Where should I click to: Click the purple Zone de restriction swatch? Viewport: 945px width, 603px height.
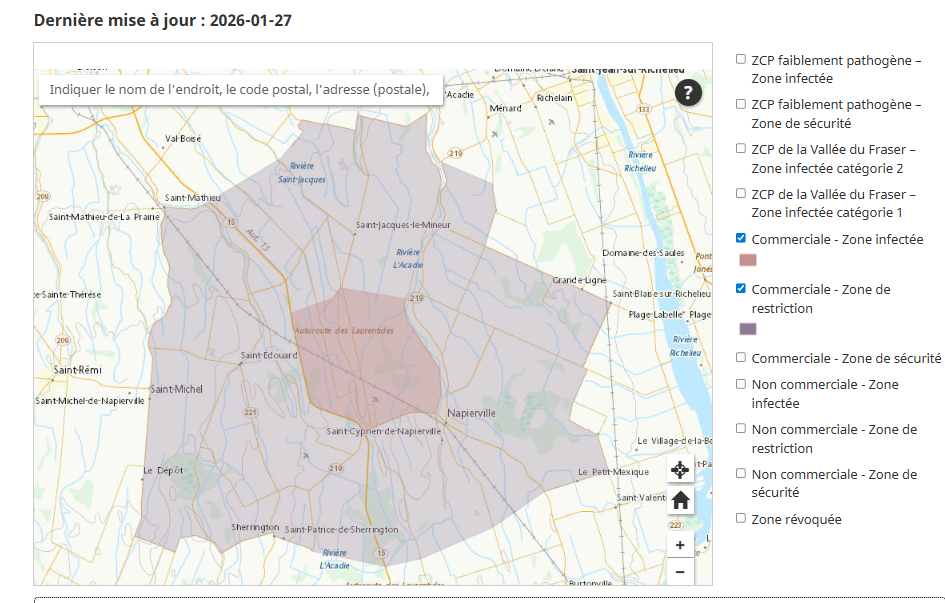[747, 329]
